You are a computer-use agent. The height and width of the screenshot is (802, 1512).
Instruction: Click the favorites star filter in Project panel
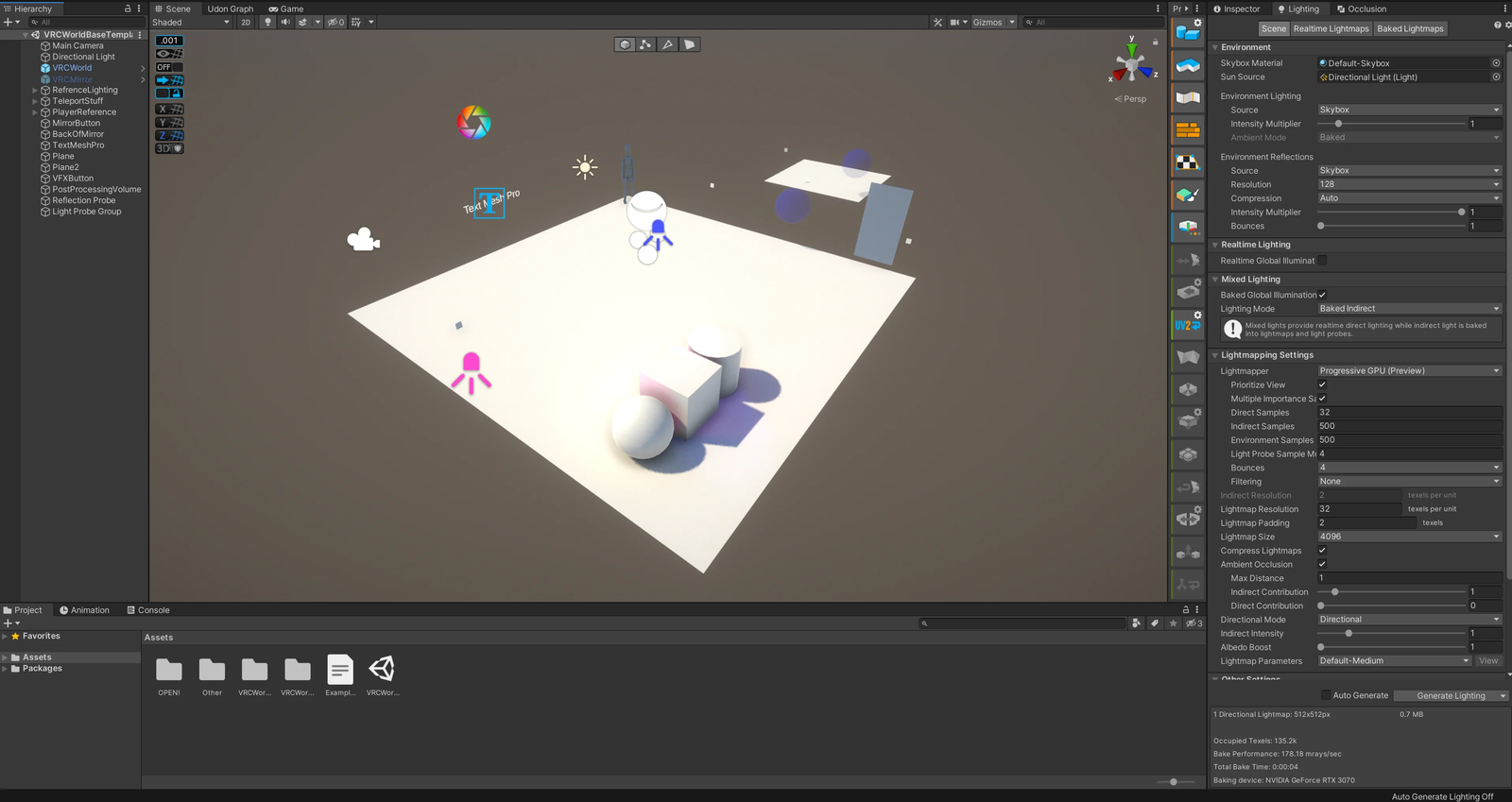1173,623
